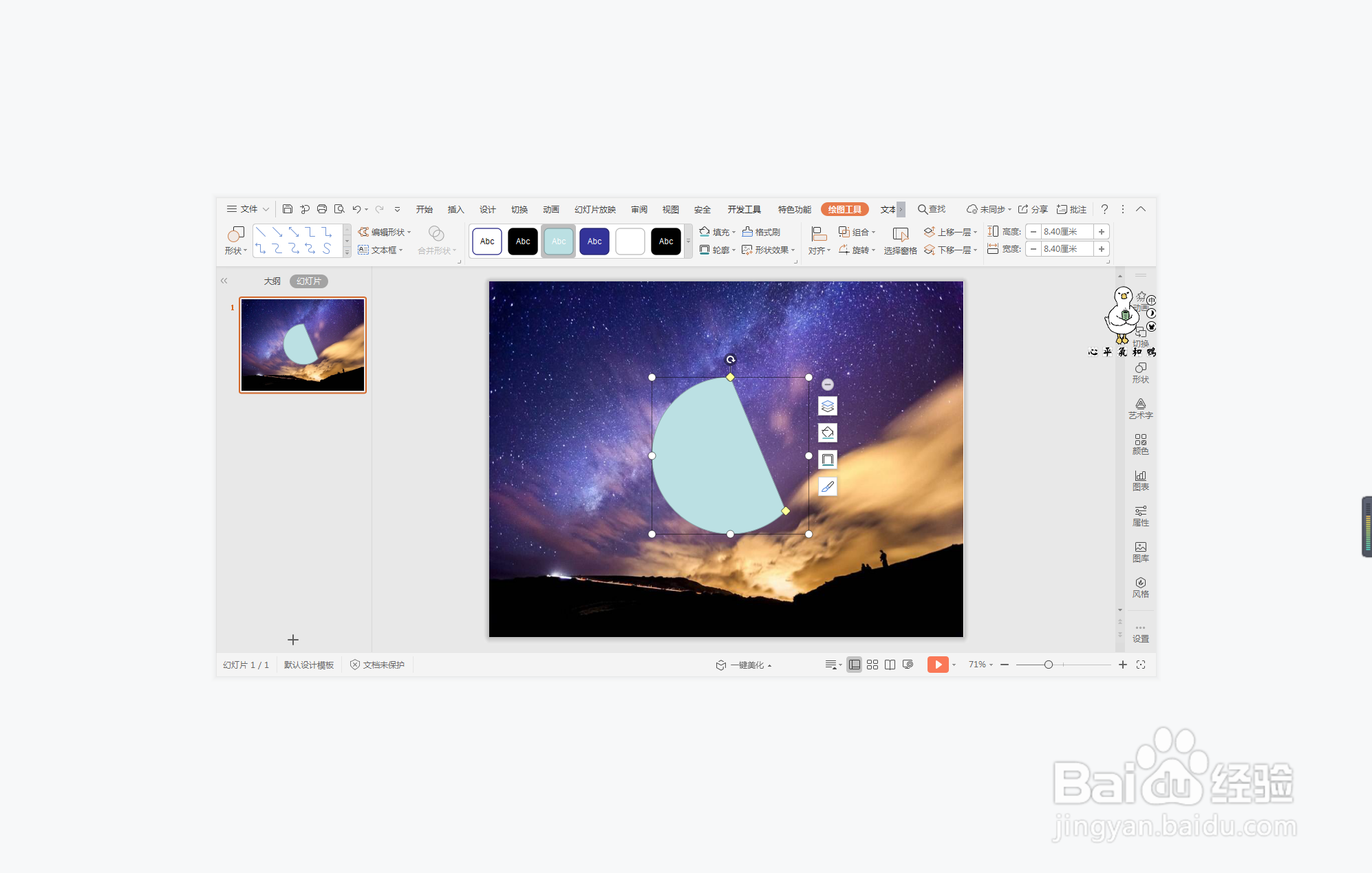The height and width of the screenshot is (873, 1372).
Task: Click the Print icon in the quick toolbar
Action: pyautogui.click(x=321, y=209)
